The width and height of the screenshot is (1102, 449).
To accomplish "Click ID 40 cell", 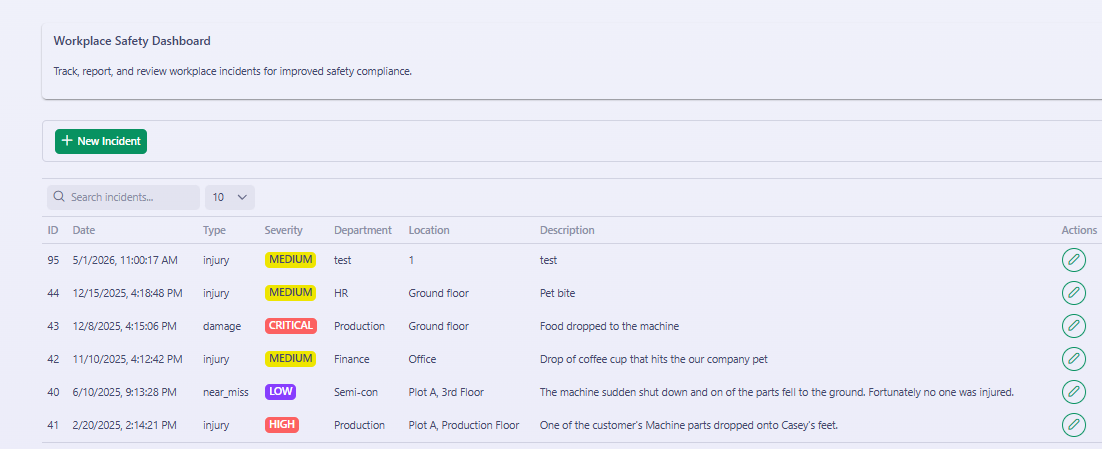I will (53, 392).
